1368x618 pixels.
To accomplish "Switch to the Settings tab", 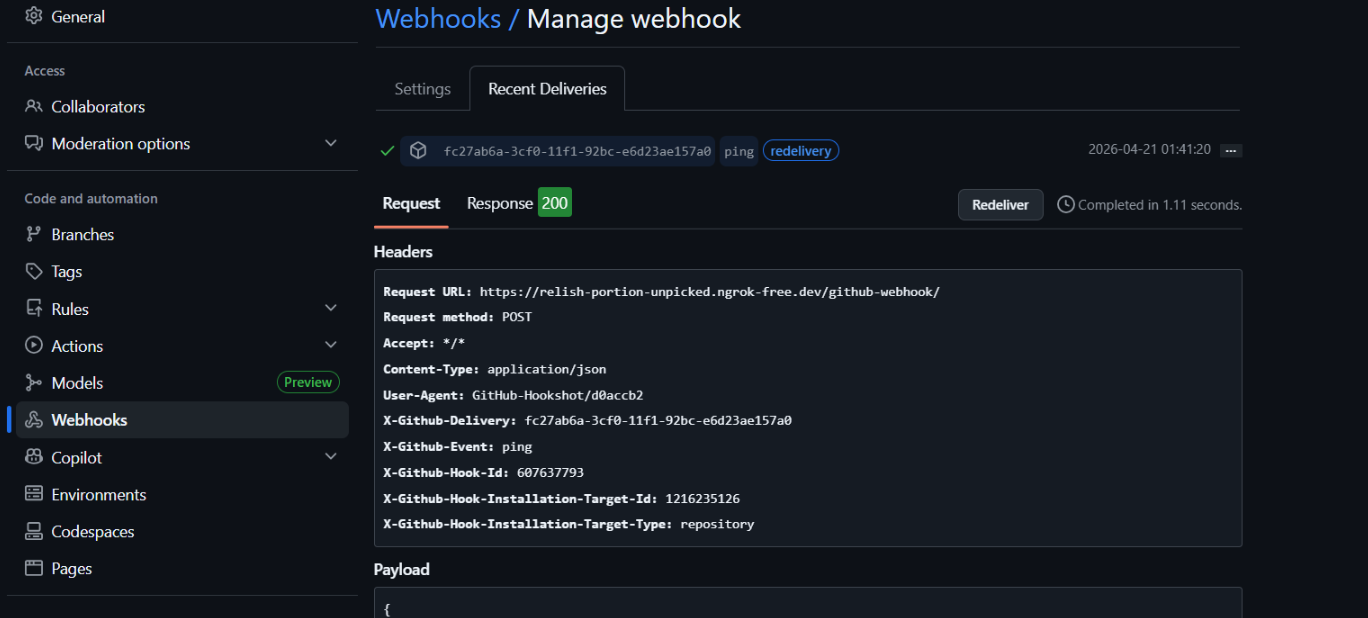I will 423,89.
